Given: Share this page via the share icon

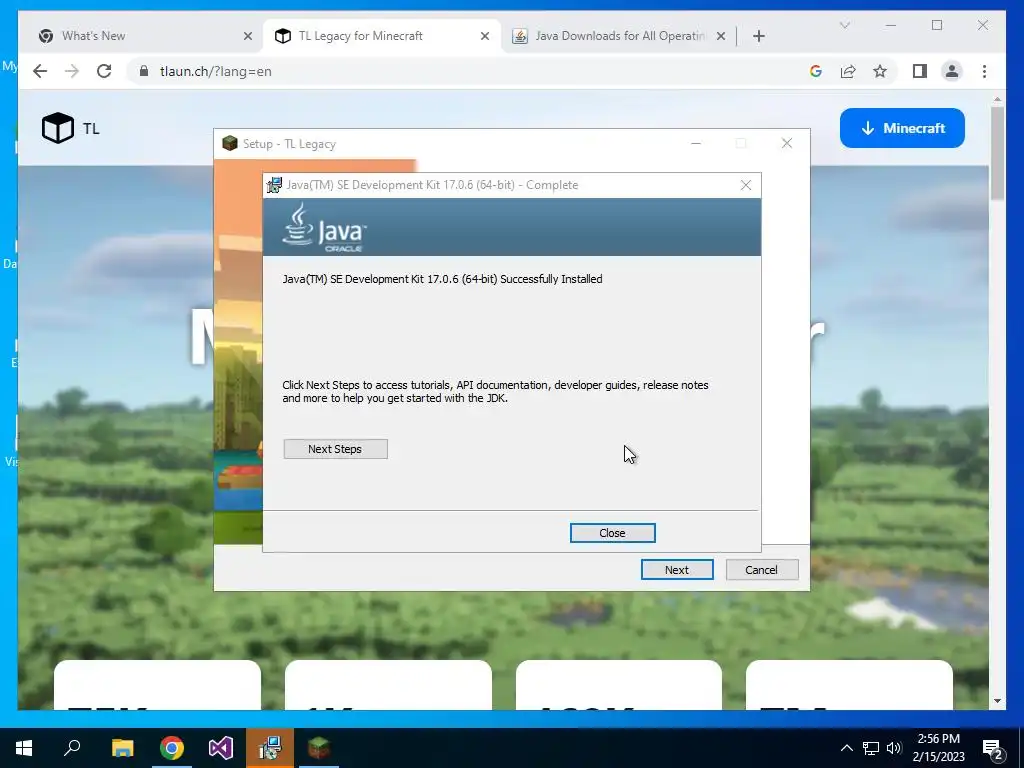Looking at the screenshot, I should (x=848, y=71).
